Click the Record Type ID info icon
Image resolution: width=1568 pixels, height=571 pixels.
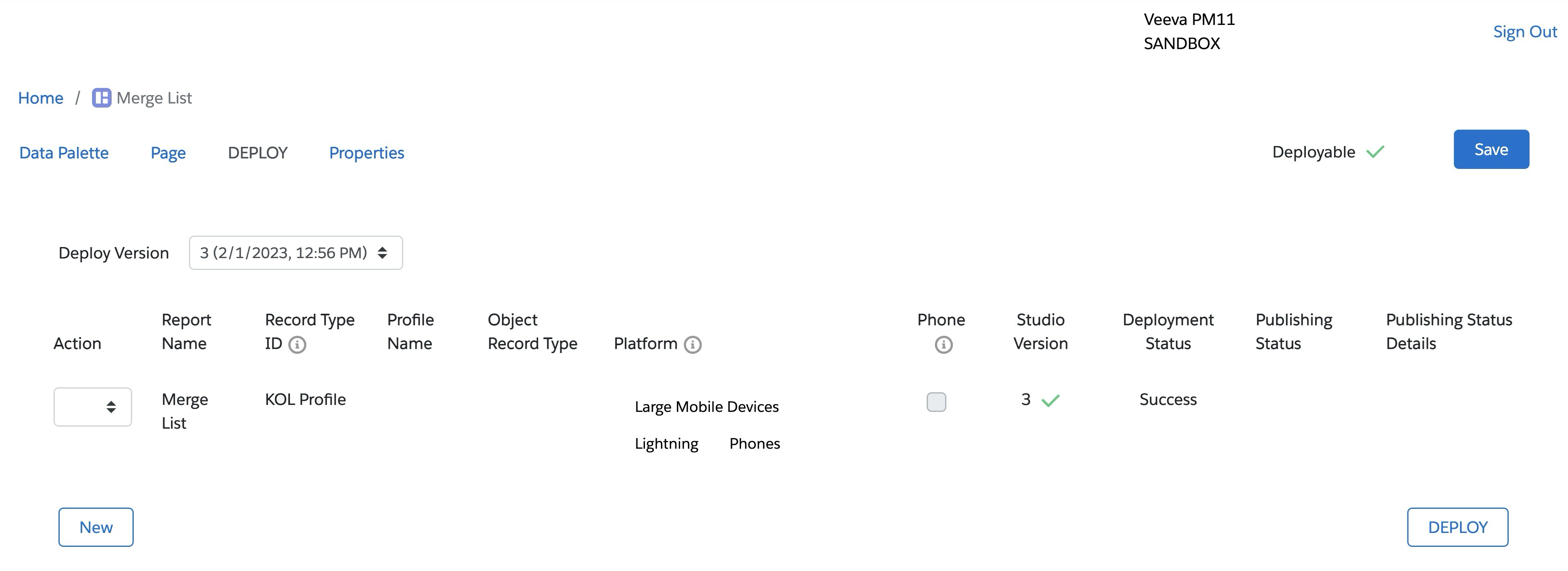(x=297, y=345)
